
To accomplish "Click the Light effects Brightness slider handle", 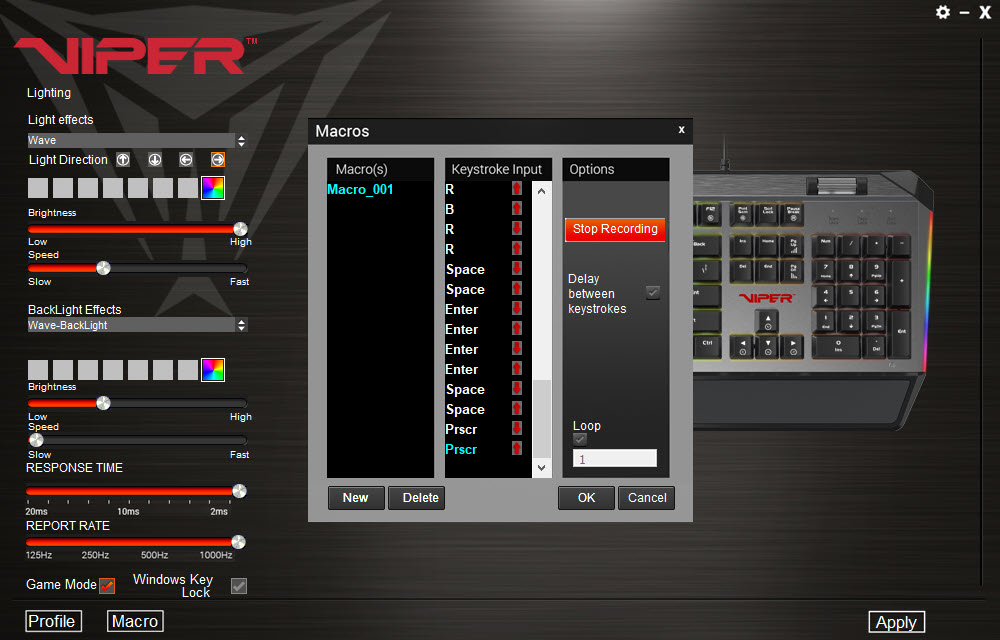I will pos(240,229).
